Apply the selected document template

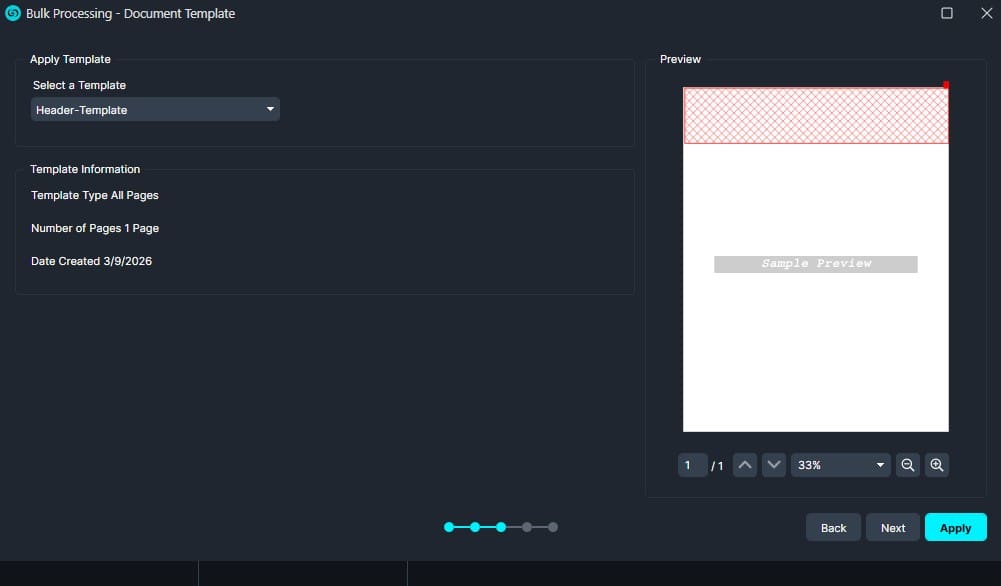955,528
